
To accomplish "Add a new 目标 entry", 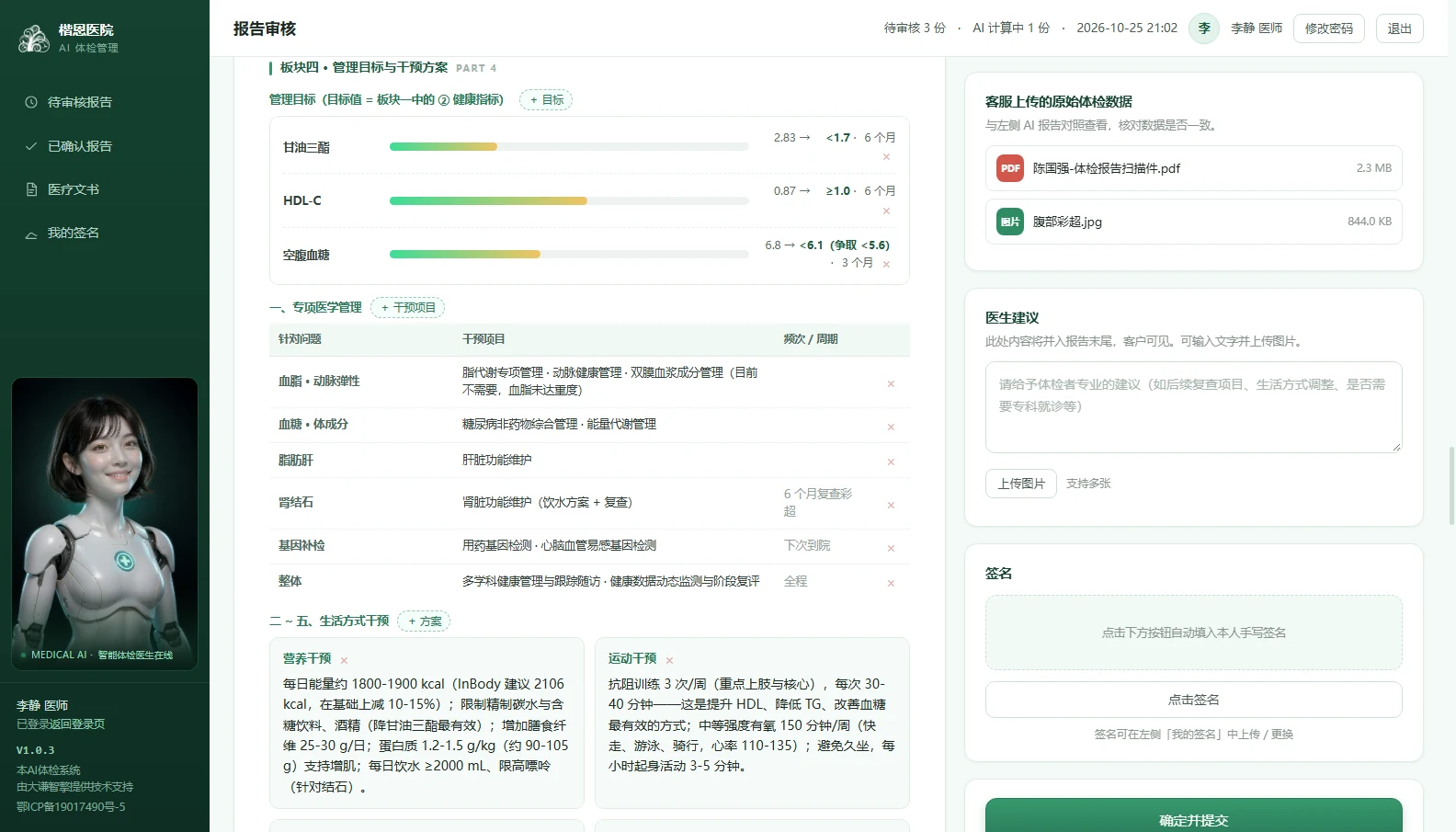I will tap(546, 99).
